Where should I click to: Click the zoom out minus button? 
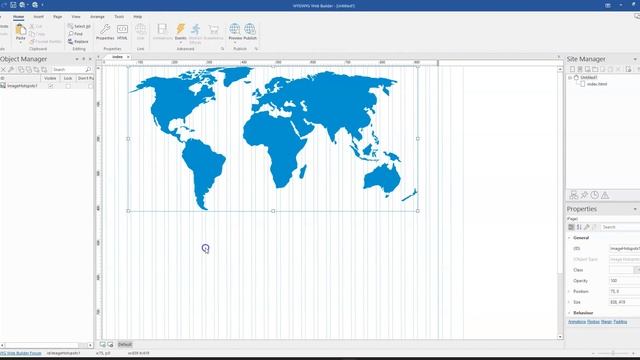pyautogui.click(x=593, y=353)
